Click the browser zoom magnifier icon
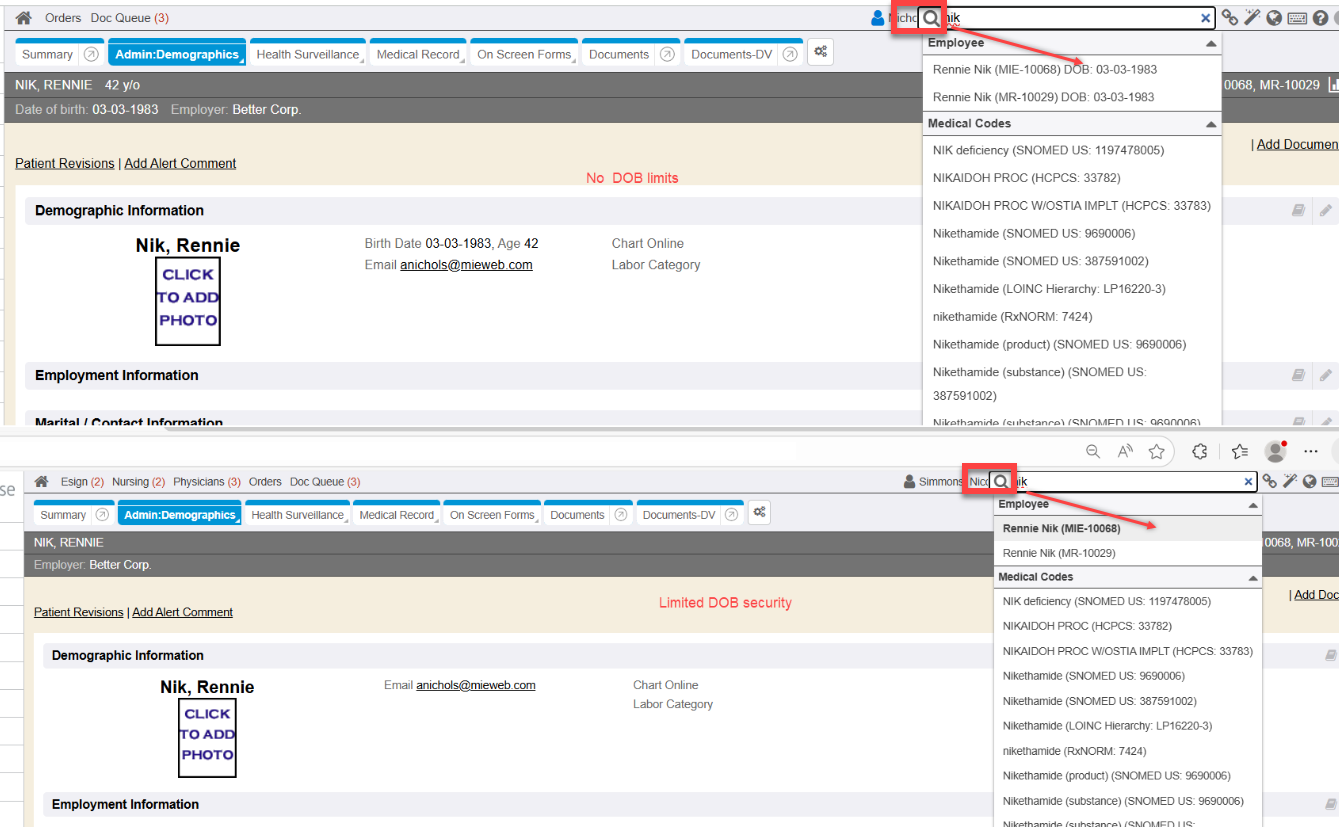 [1093, 451]
